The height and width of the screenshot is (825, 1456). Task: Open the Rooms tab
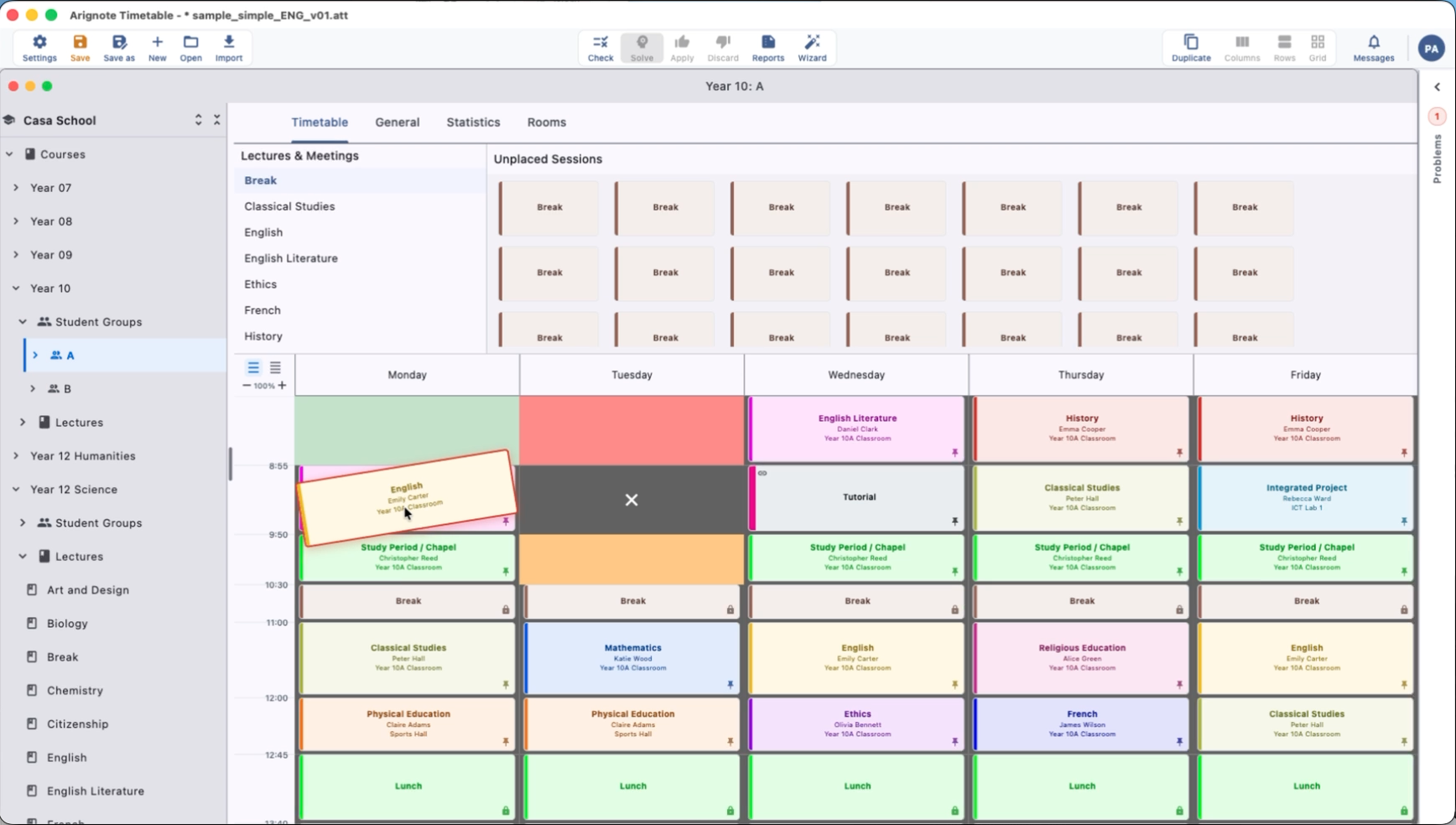point(547,122)
